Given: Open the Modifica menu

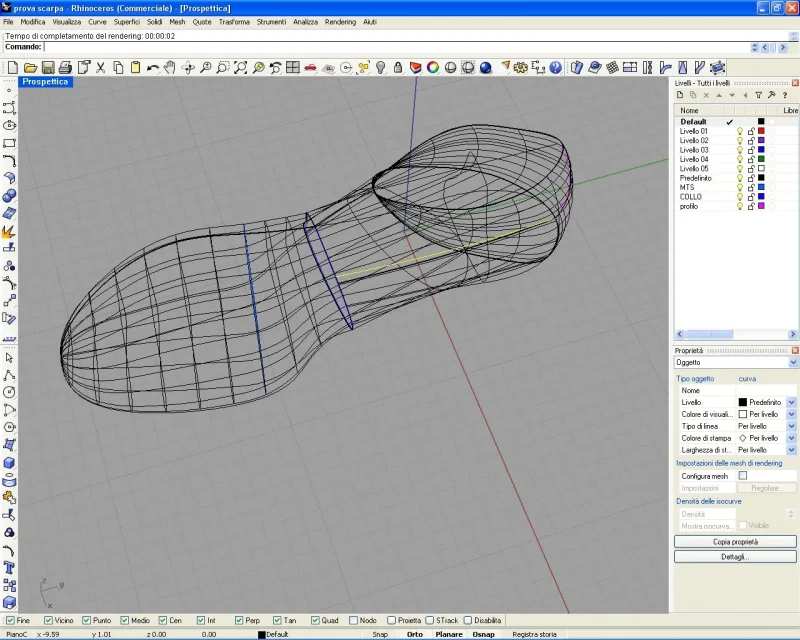Looking at the screenshot, I should (33, 22).
